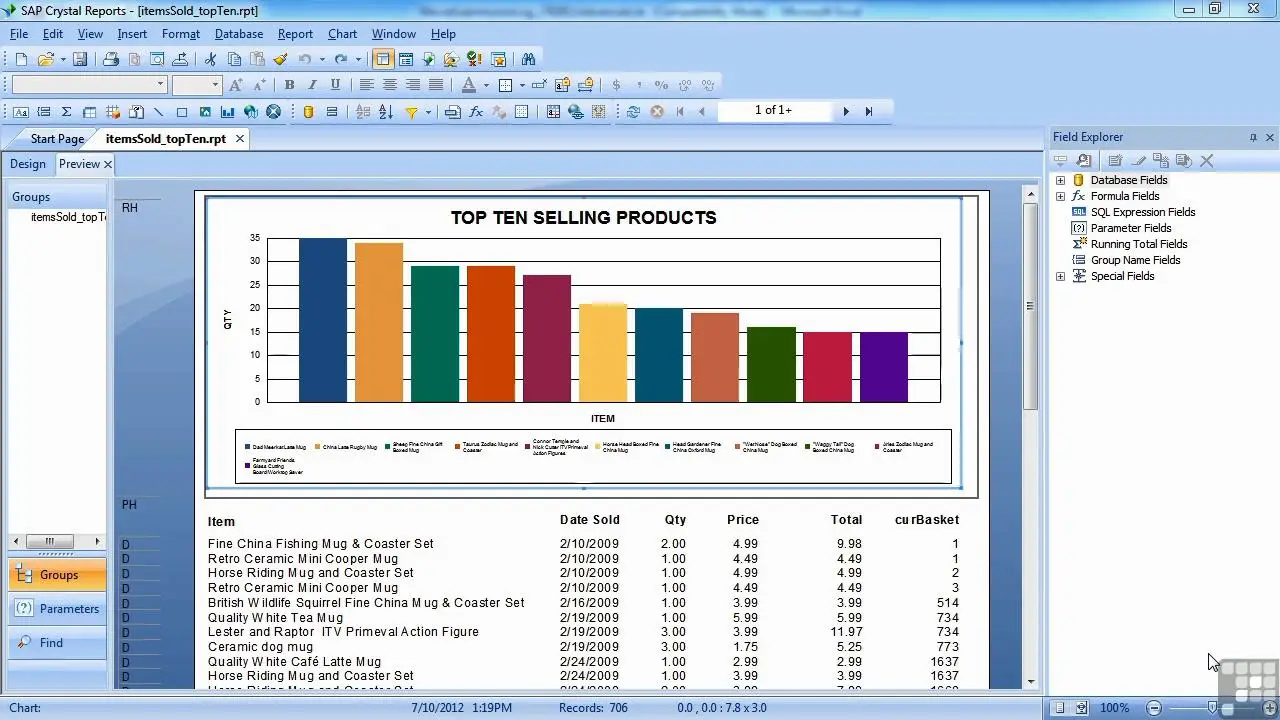1280x720 pixels.
Task: Click the line drawing tool icon
Action: pyautogui.click(x=158, y=112)
